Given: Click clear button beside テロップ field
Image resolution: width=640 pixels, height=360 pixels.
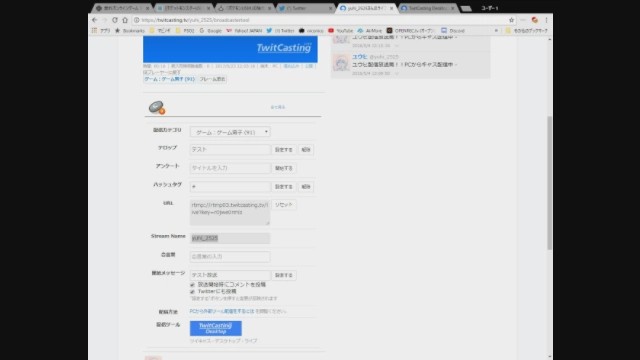Looking at the screenshot, I should click(x=306, y=150).
